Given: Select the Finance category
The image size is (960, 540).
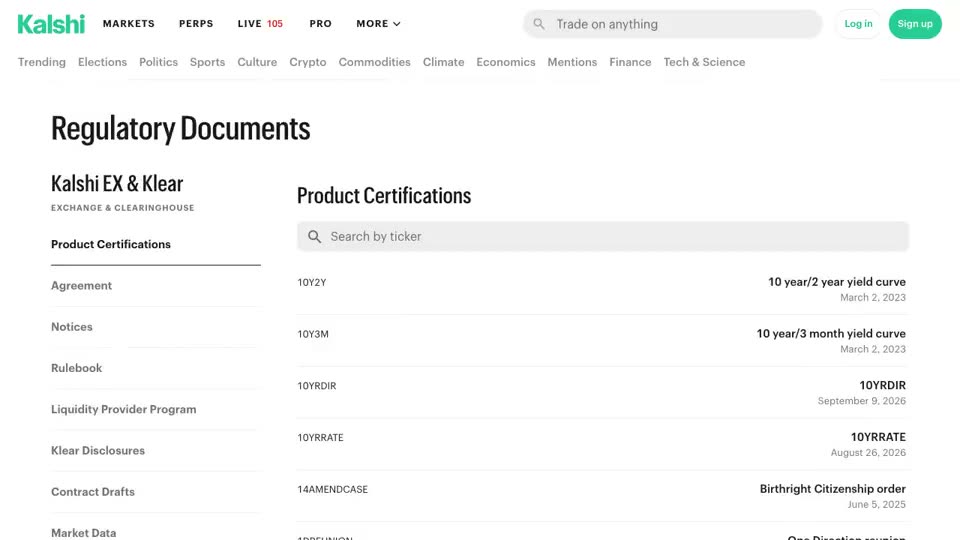Looking at the screenshot, I should coord(630,62).
